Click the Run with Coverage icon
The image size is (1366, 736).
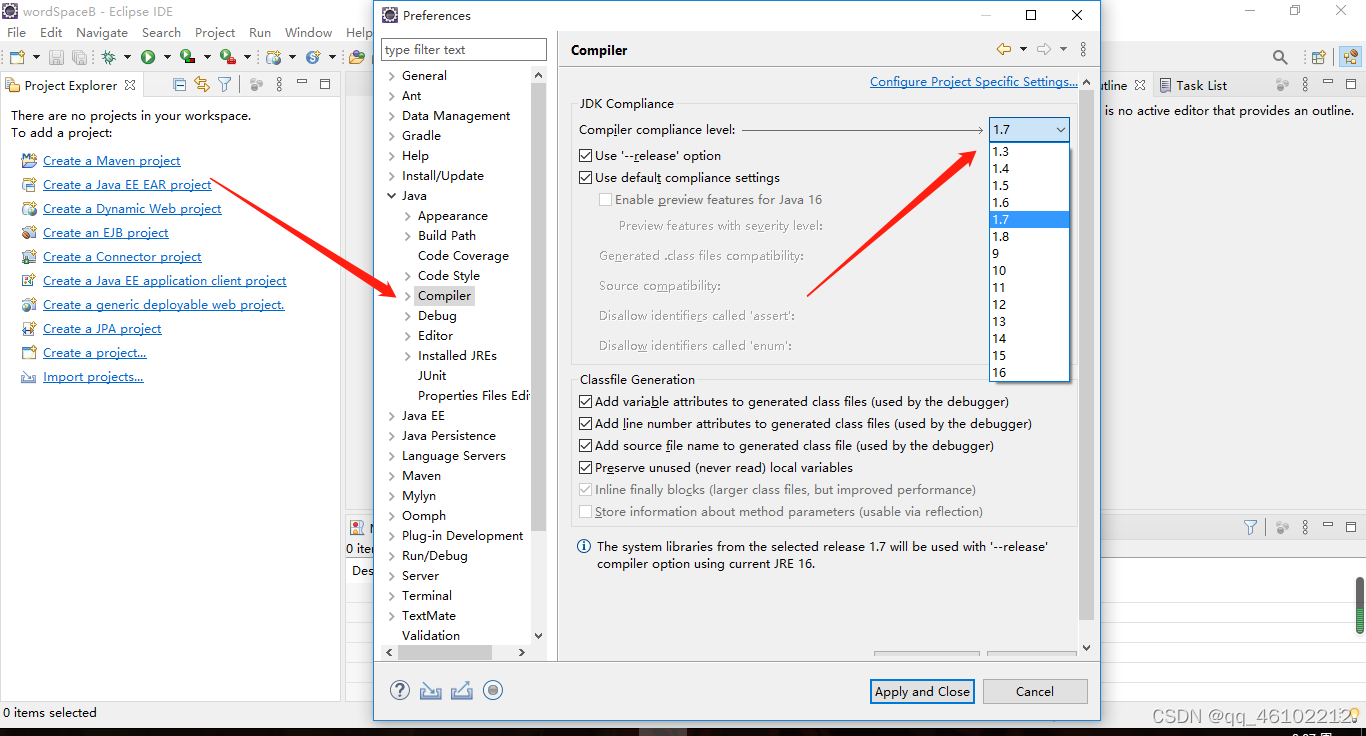(186, 57)
